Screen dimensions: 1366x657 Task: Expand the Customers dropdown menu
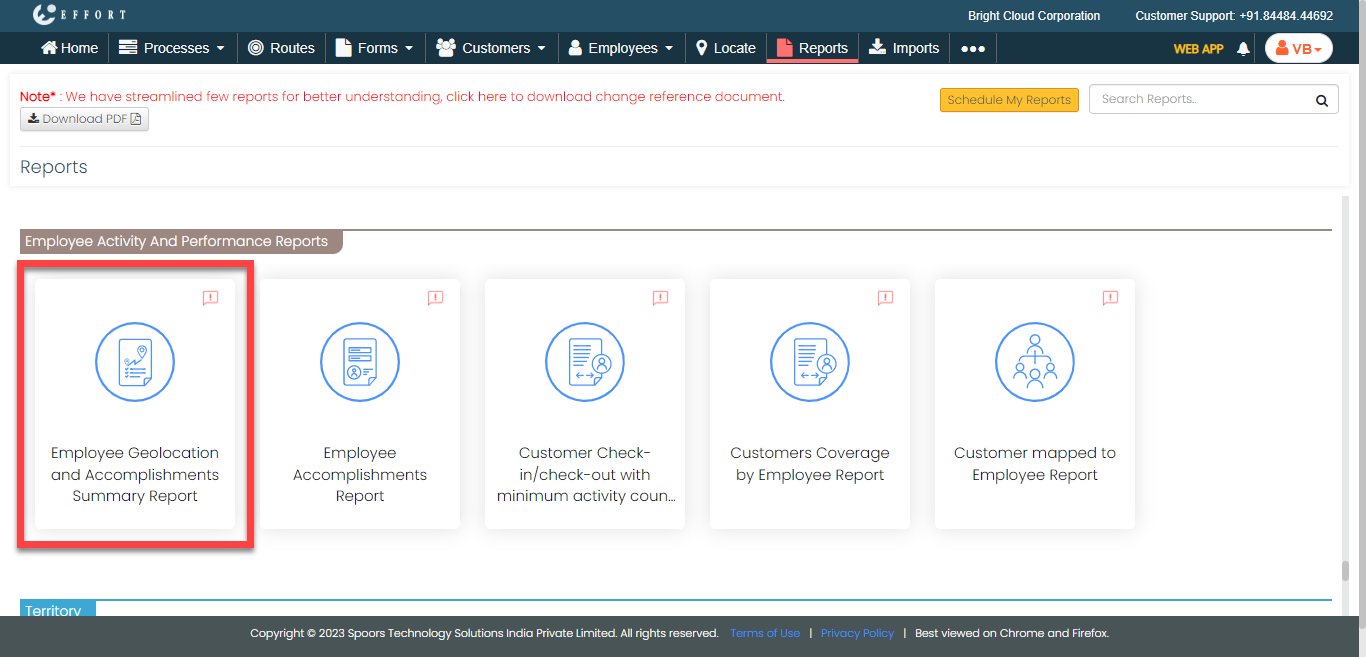(x=492, y=48)
